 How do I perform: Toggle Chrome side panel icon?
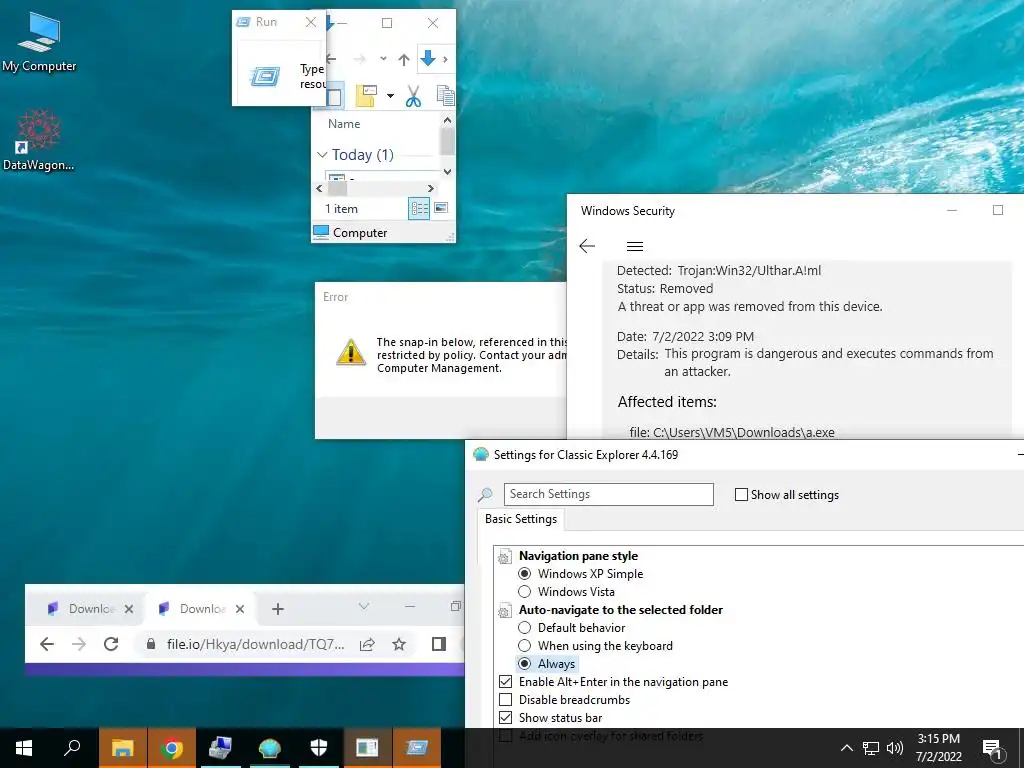(439, 645)
